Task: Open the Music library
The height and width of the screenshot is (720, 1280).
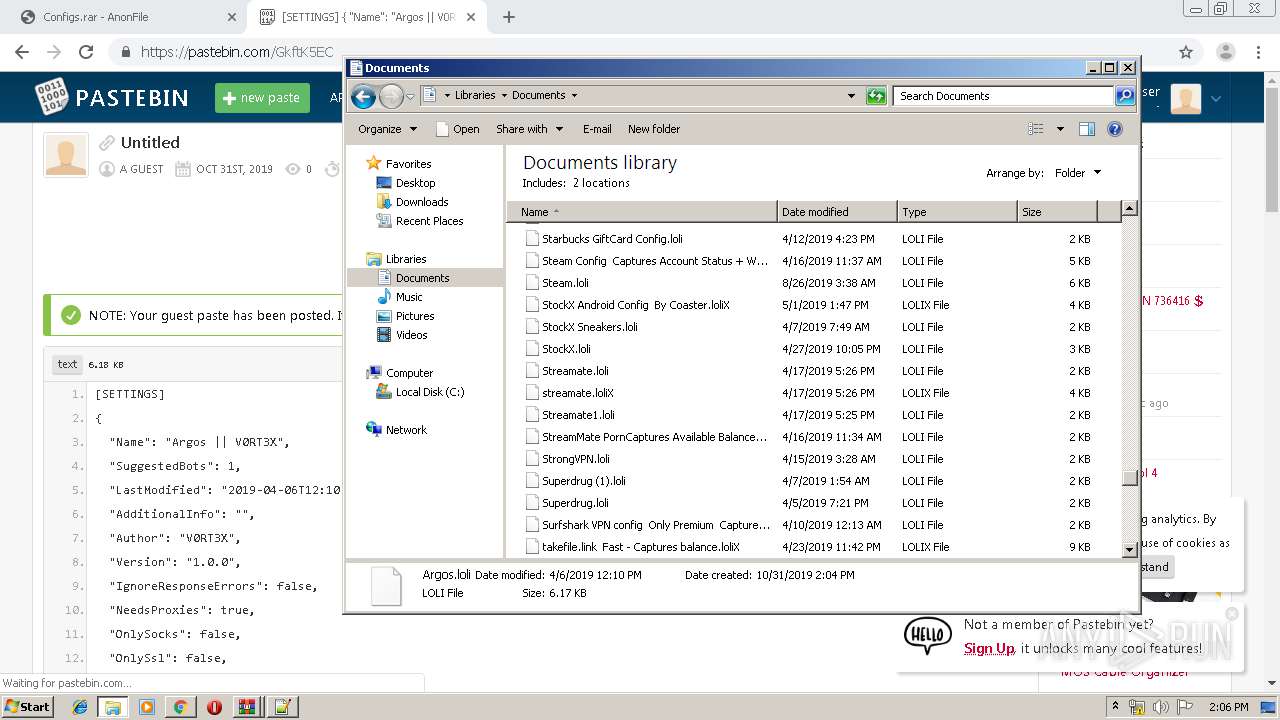Action: tap(409, 297)
